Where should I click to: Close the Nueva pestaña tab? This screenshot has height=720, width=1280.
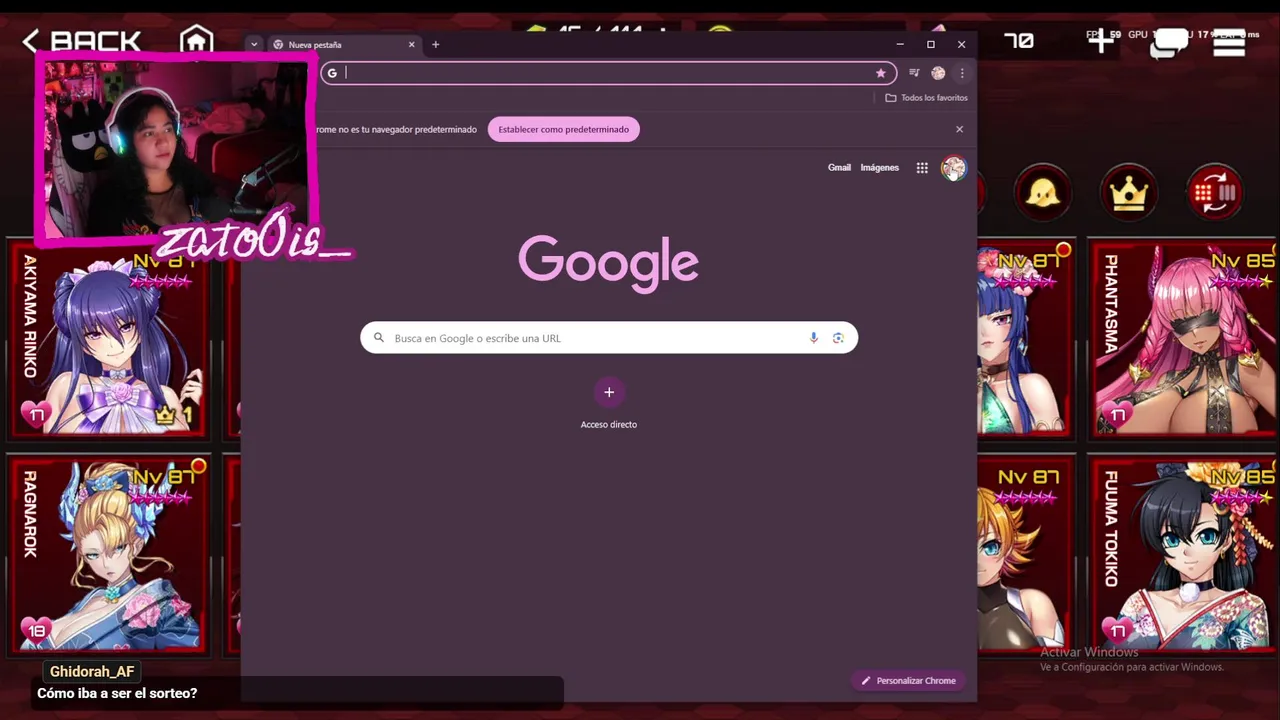[x=411, y=45]
